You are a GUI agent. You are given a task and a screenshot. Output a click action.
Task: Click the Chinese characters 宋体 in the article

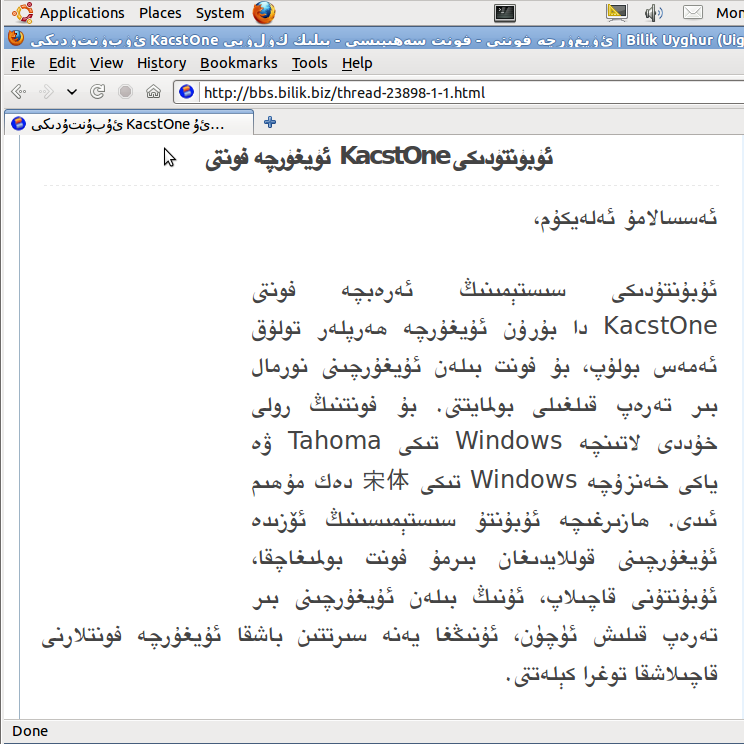[386, 480]
